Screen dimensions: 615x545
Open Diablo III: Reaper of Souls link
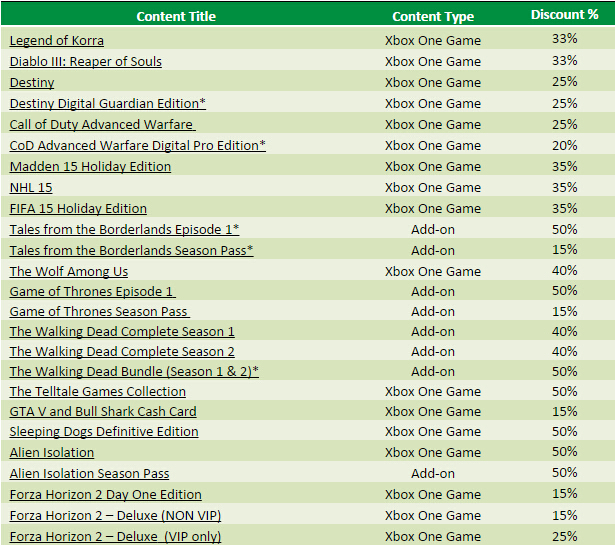pos(86,62)
